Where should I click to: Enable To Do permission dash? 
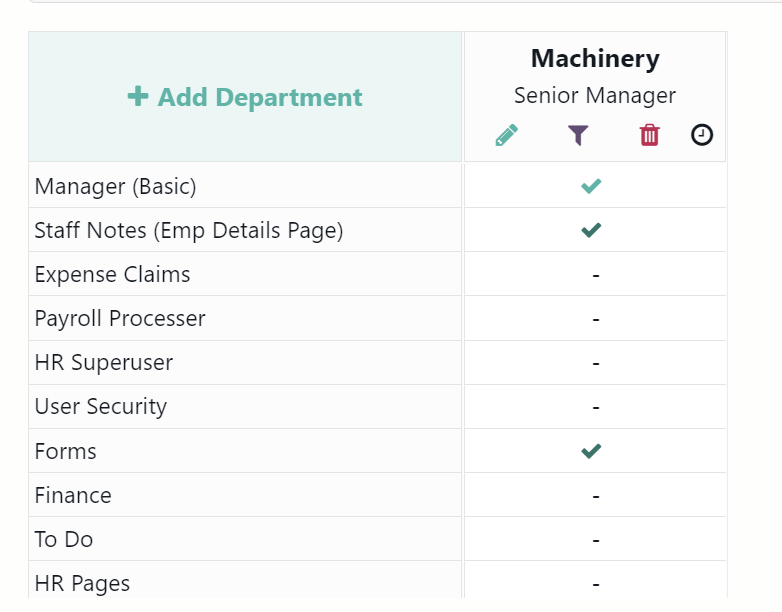[595, 540]
